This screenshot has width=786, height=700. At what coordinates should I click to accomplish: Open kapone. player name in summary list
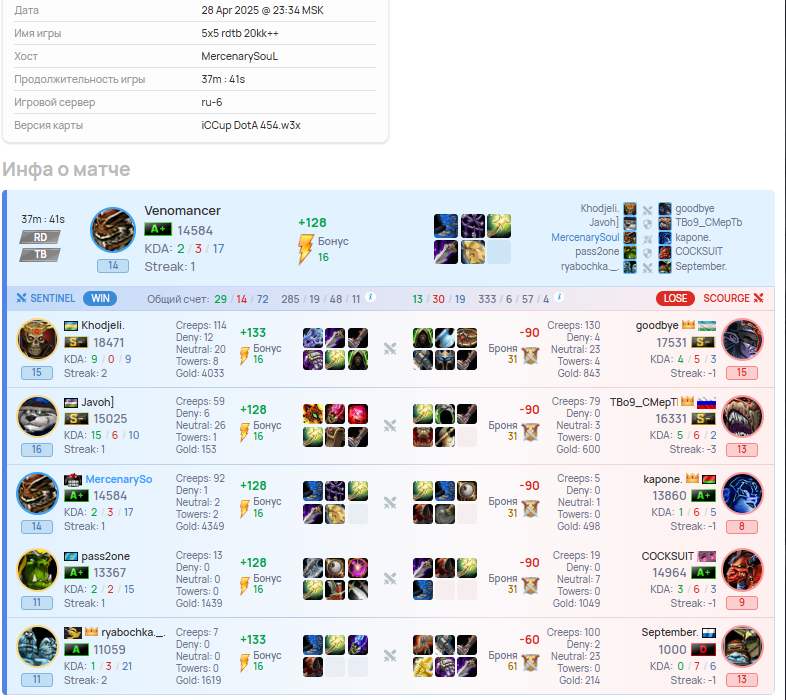(x=692, y=237)
